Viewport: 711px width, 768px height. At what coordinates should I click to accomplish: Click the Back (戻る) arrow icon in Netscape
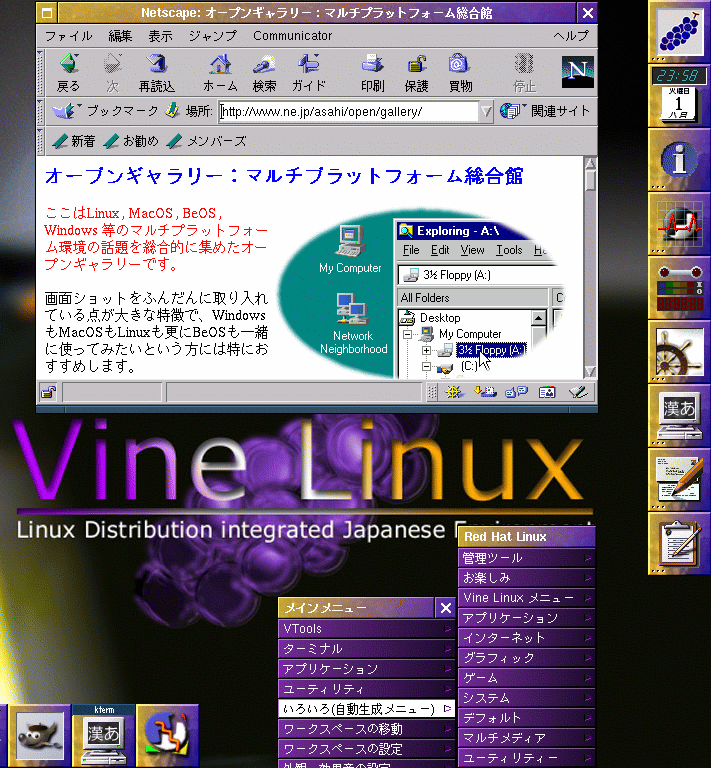click(69, 65)
